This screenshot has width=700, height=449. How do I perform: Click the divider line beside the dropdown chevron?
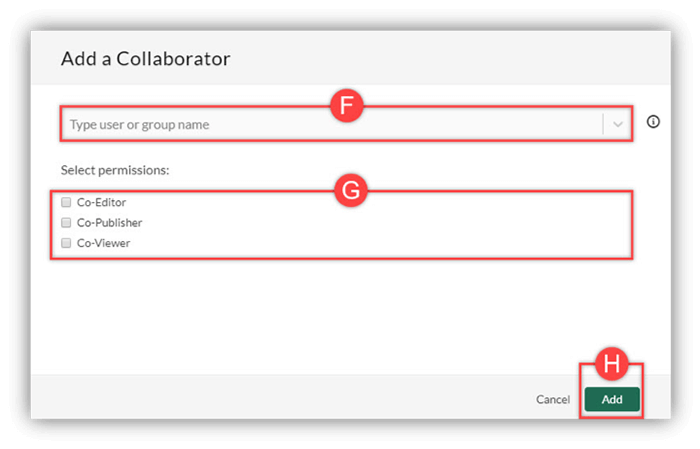(603, 124)
